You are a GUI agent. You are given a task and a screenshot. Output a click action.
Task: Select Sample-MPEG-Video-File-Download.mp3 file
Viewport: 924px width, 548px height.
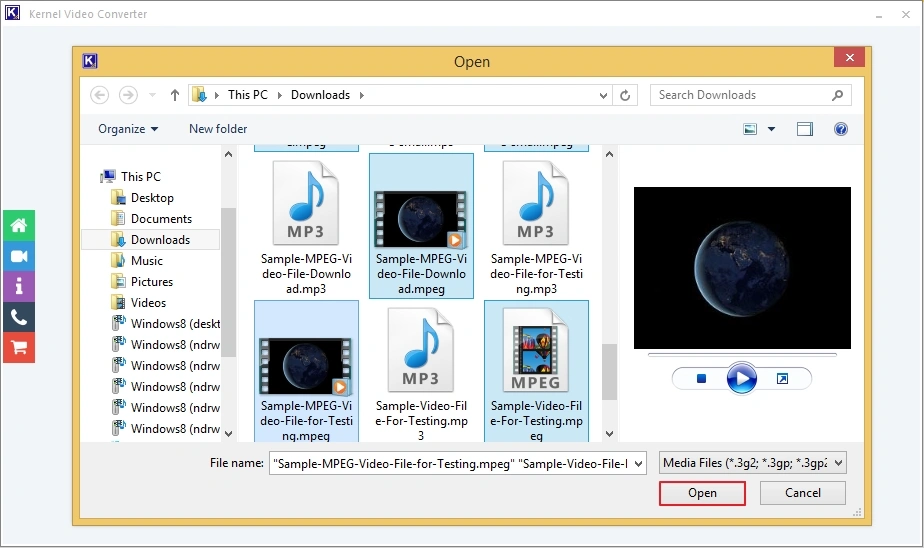pos(306,226)
